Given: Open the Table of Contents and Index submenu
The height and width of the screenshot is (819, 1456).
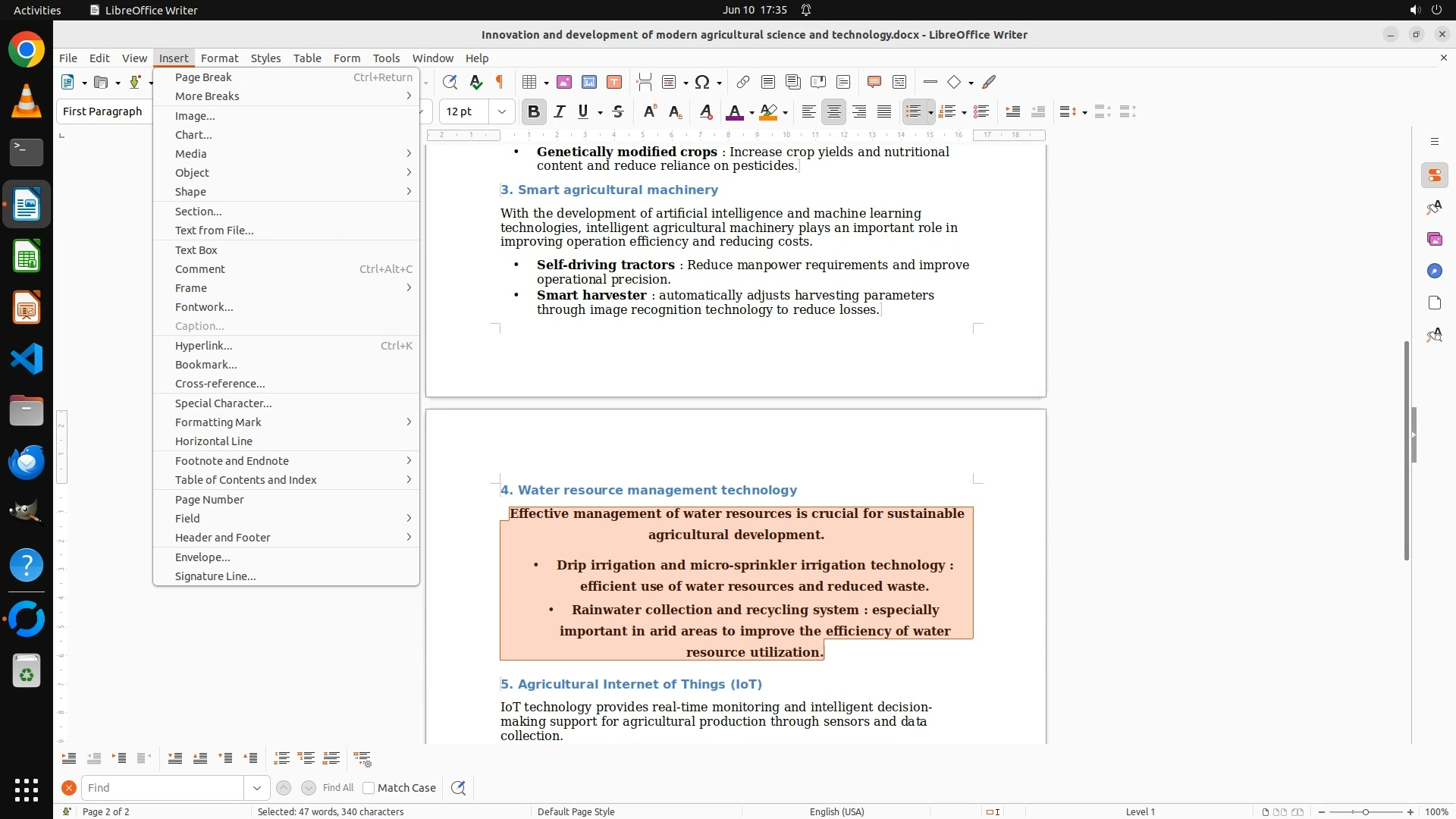Looking at the screenshot, I should click(246, 480).
